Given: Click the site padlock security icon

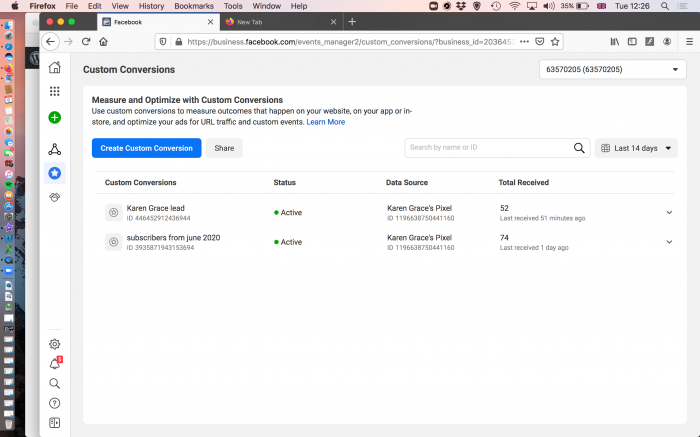Looking at the screenshot, I should click(179, 42).
